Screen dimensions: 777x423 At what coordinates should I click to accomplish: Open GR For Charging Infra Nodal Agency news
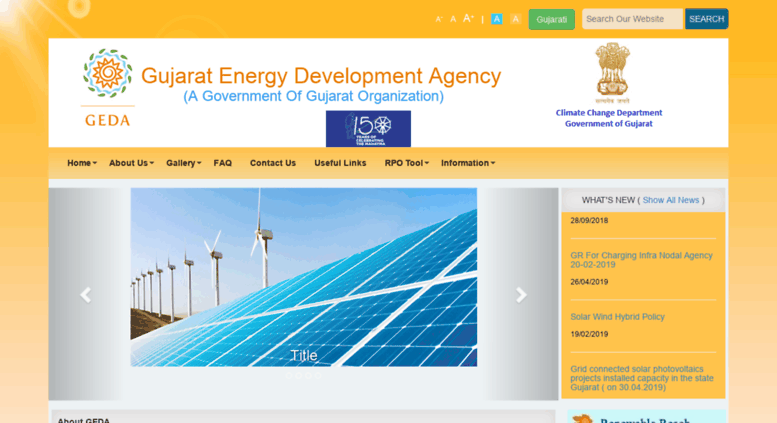(641, 260)
